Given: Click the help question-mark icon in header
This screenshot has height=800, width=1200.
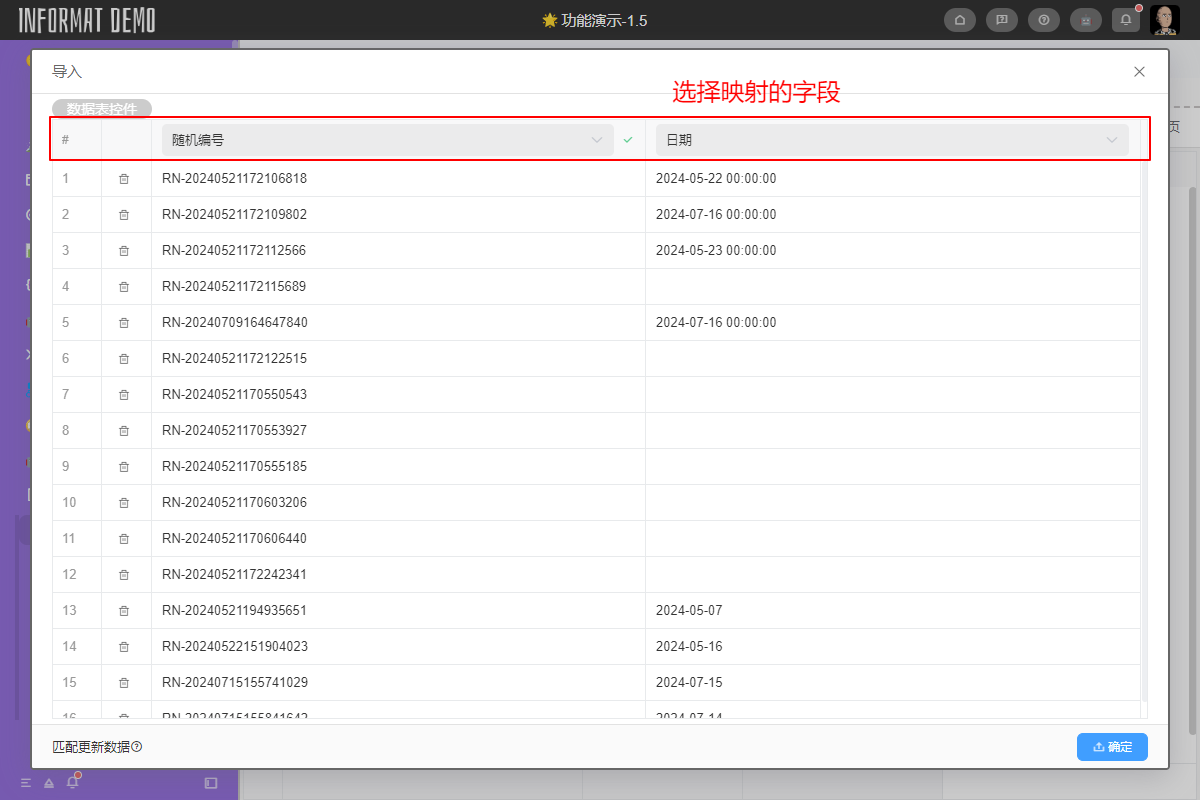Looking at the screenshot, I should 1044,20.
